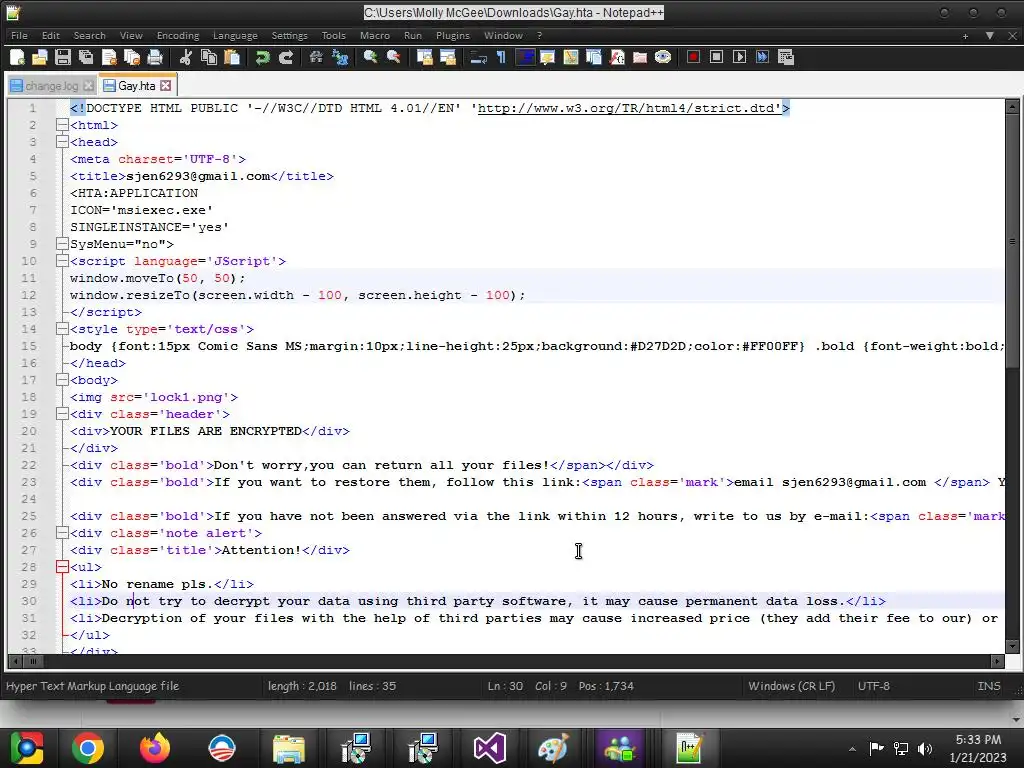Cut selection with the scissors icon

point(185,57)
